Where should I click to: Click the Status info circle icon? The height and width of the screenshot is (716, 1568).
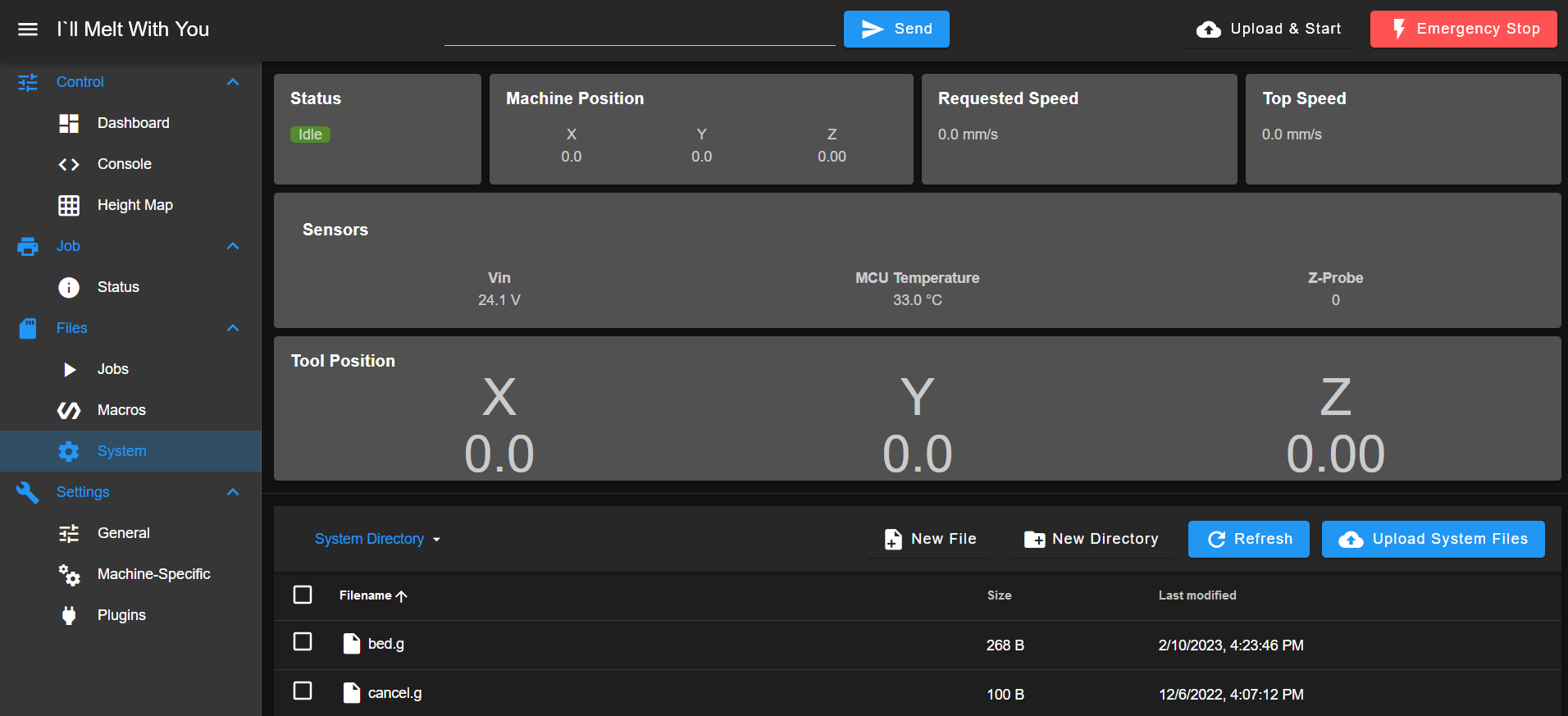click(x=69, y=287)
